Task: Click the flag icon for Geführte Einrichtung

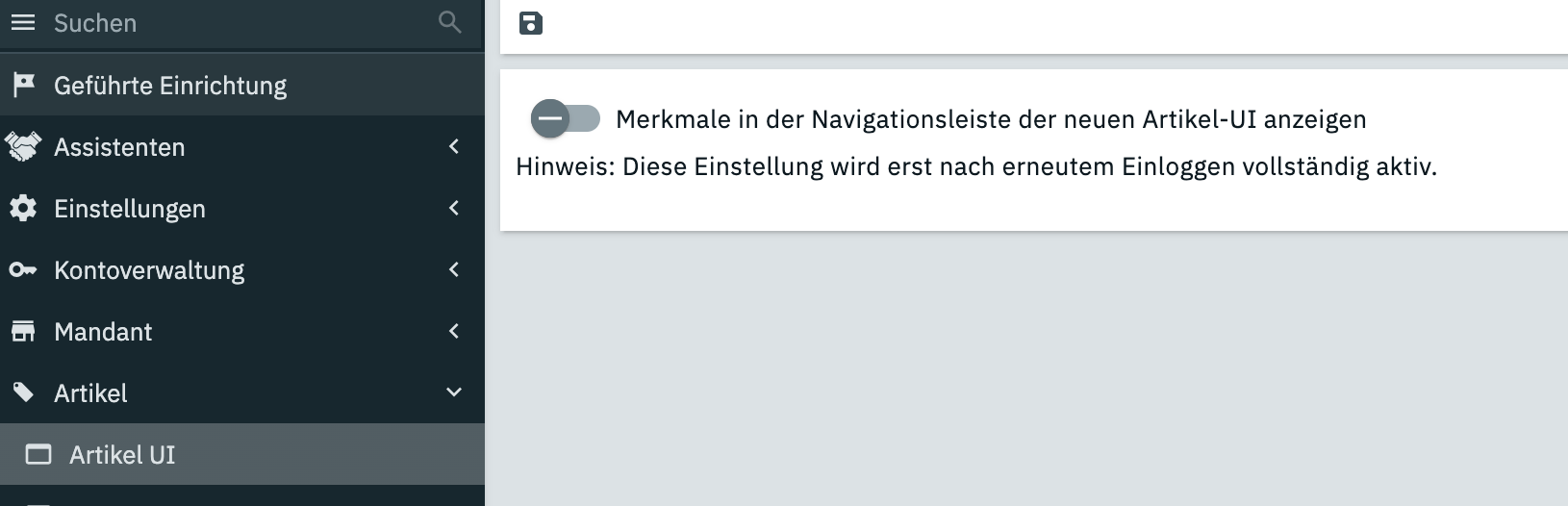Action: click(24, 85)
